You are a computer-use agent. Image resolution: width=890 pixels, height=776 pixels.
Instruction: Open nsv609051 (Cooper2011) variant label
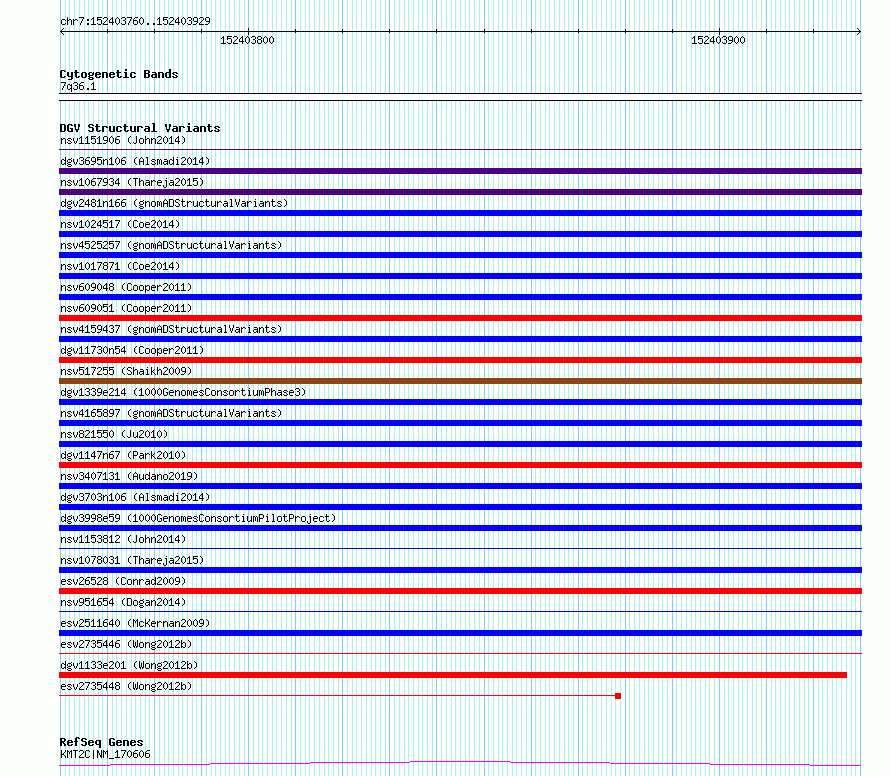coord(126,308)
